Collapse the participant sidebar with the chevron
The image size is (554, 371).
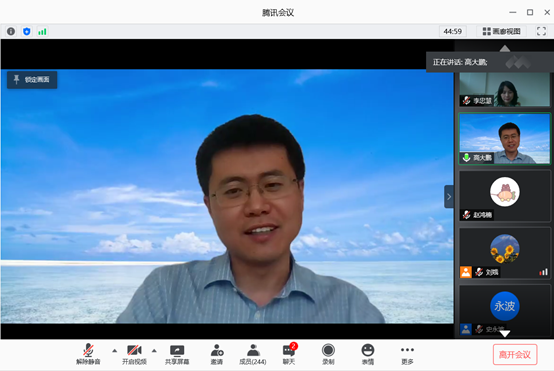click(449, 196)
